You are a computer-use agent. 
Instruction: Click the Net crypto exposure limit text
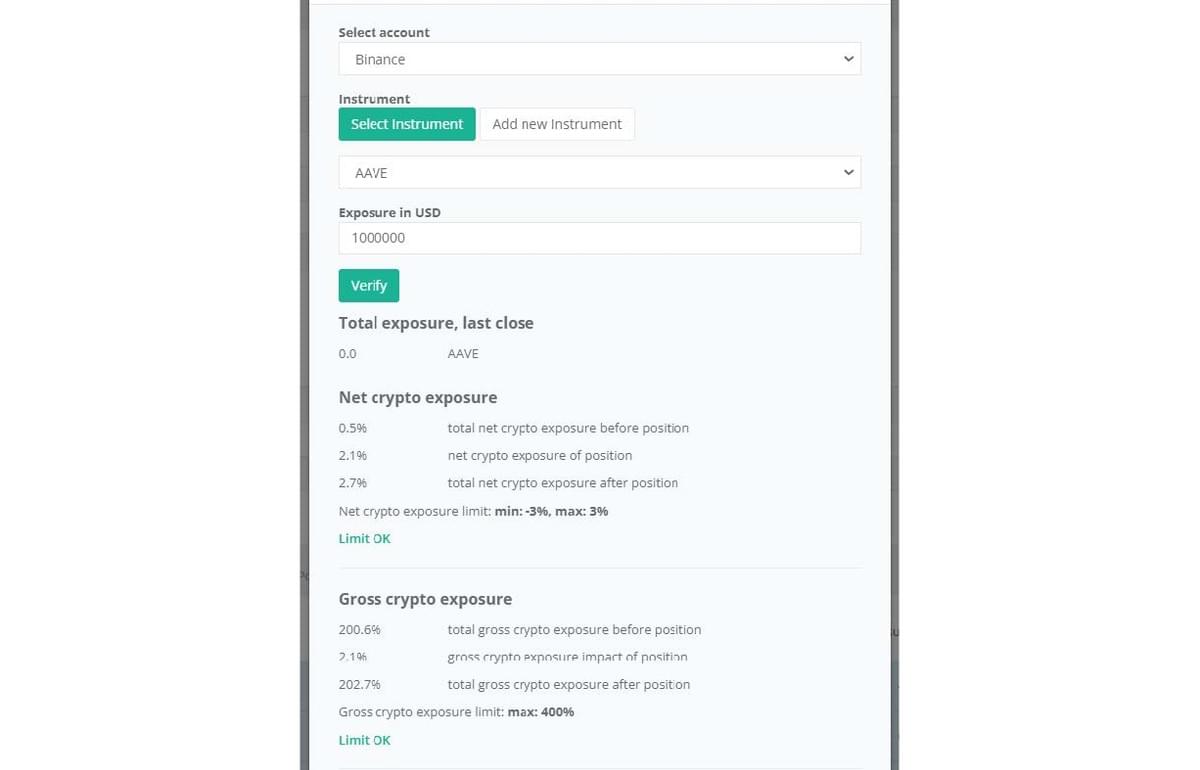[473, 511]
